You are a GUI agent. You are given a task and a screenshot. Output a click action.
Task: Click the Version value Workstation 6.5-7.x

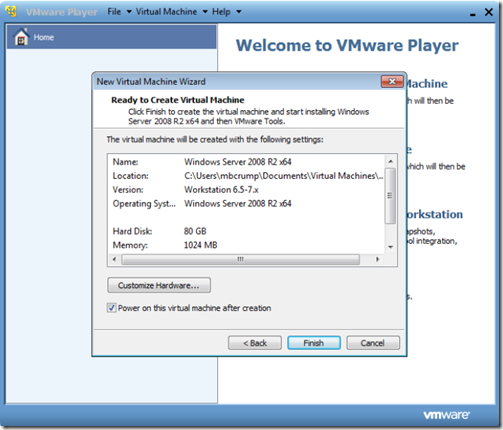tap(221, 190)
